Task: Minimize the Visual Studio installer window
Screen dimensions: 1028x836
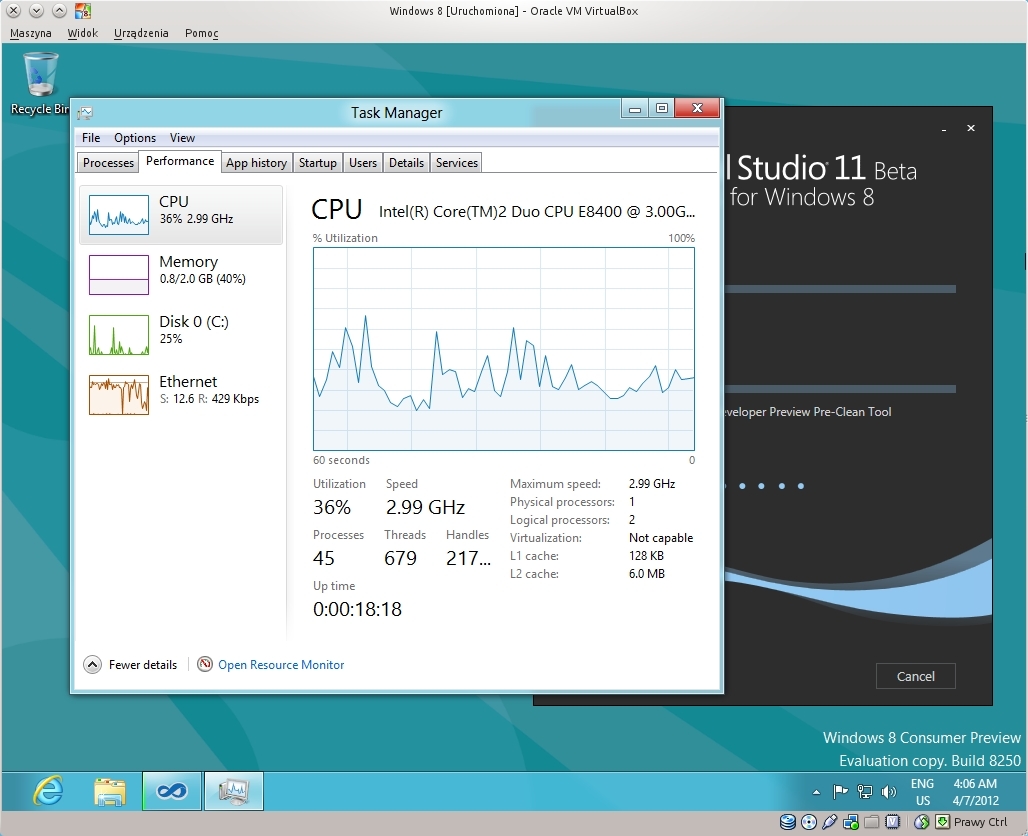Action: [x=943, y=129]
